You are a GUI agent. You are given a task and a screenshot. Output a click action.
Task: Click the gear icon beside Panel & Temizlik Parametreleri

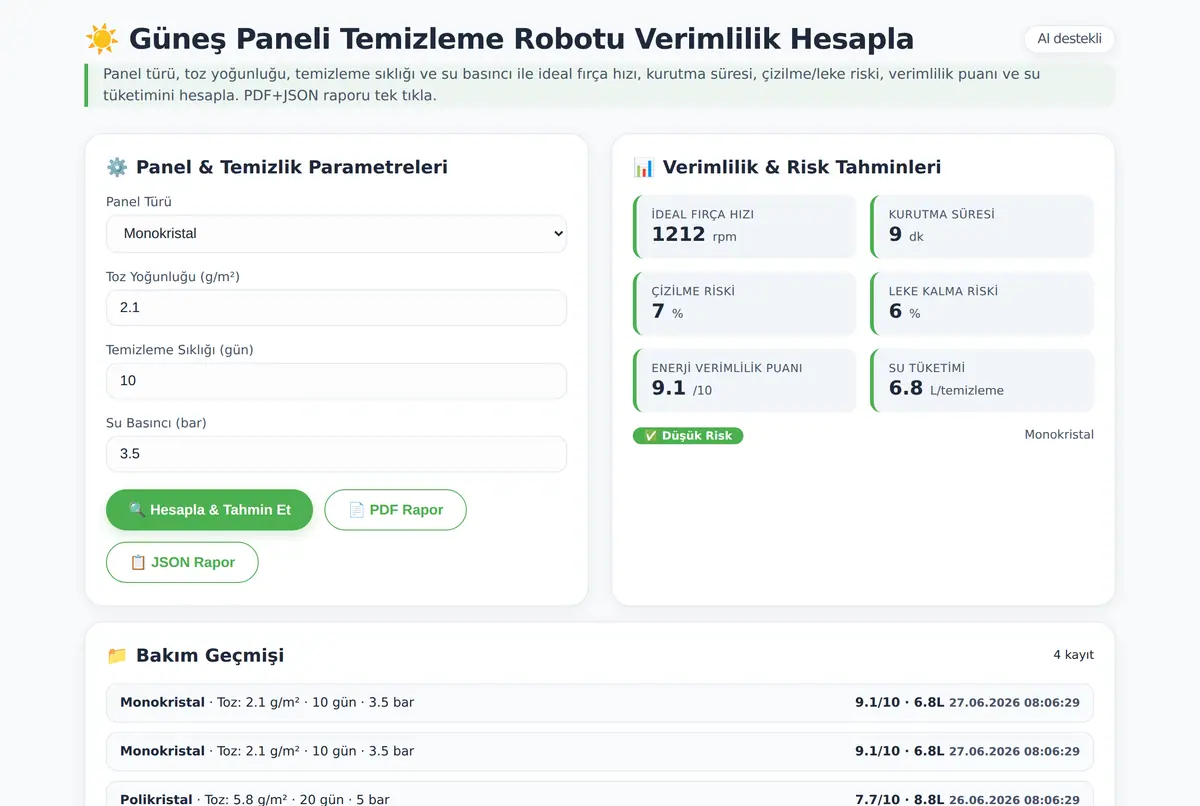117,167
